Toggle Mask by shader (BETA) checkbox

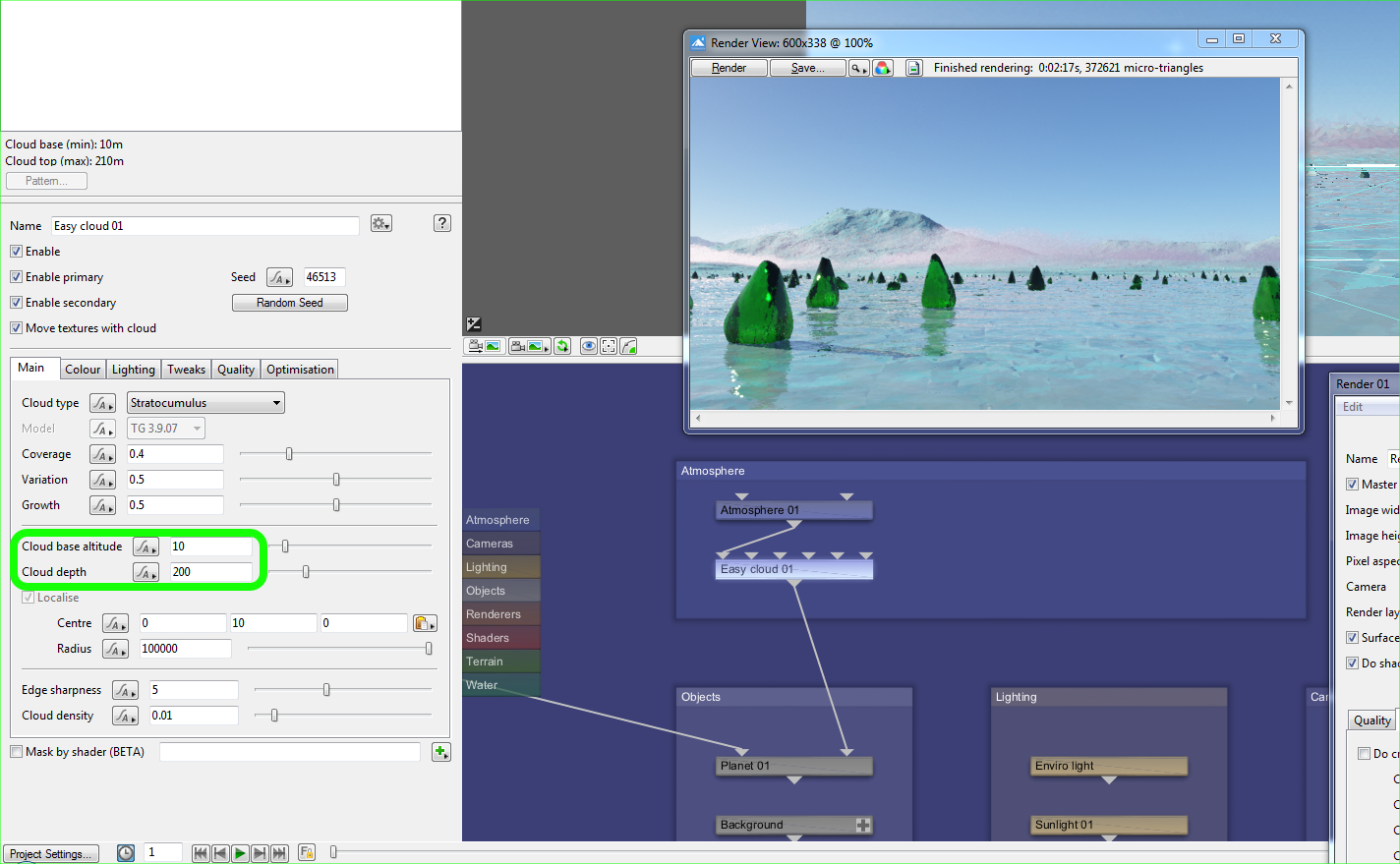[x=16, y=752]
